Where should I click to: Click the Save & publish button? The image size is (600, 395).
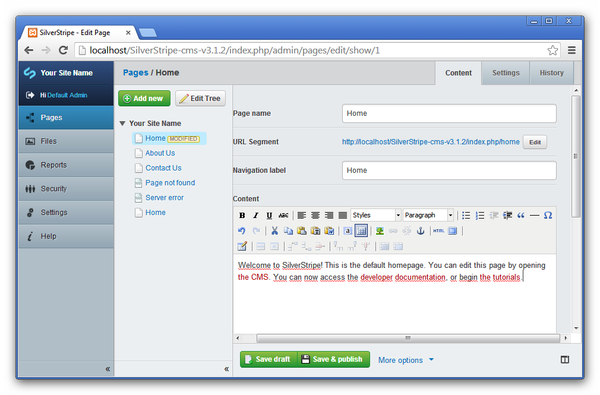pos(333,359)
